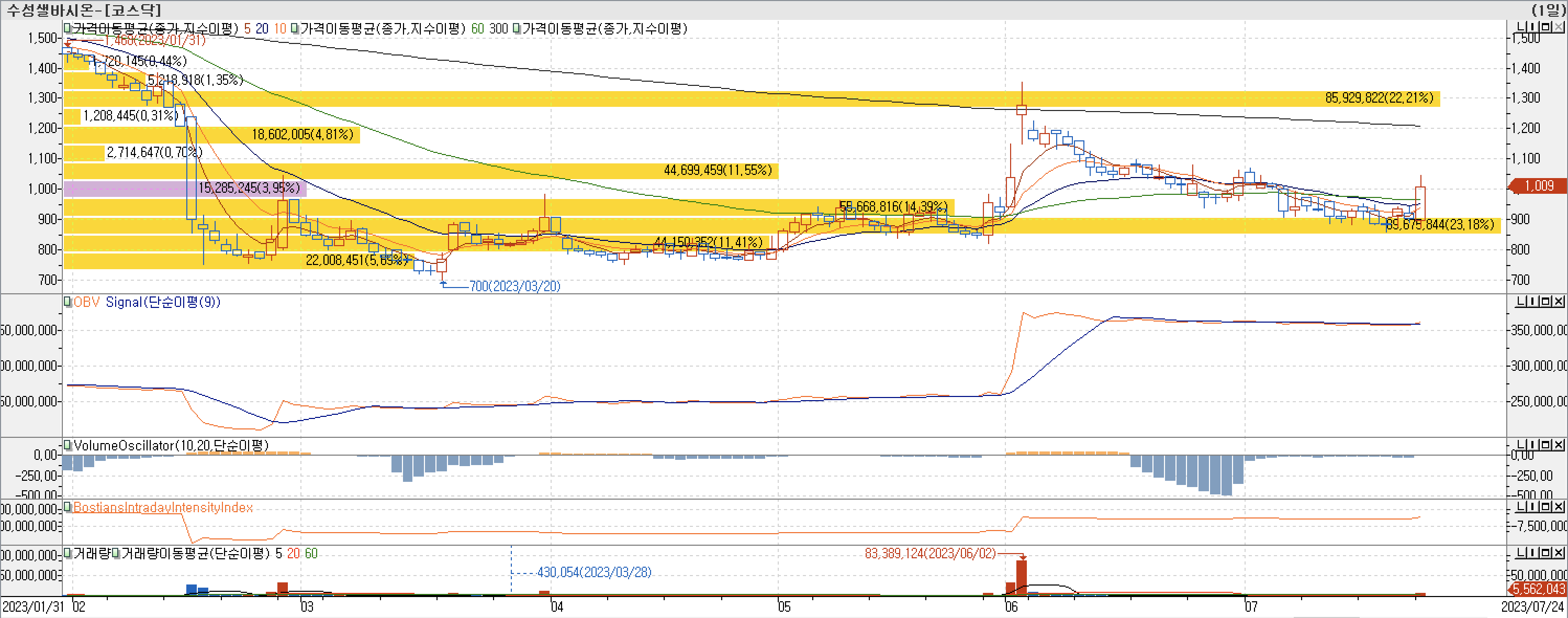Click the 수성샐바시온-[코스닥] chart title
The height and width of the screenshot is (618, 1568).
pyautogui.click(x=84, y=10)
